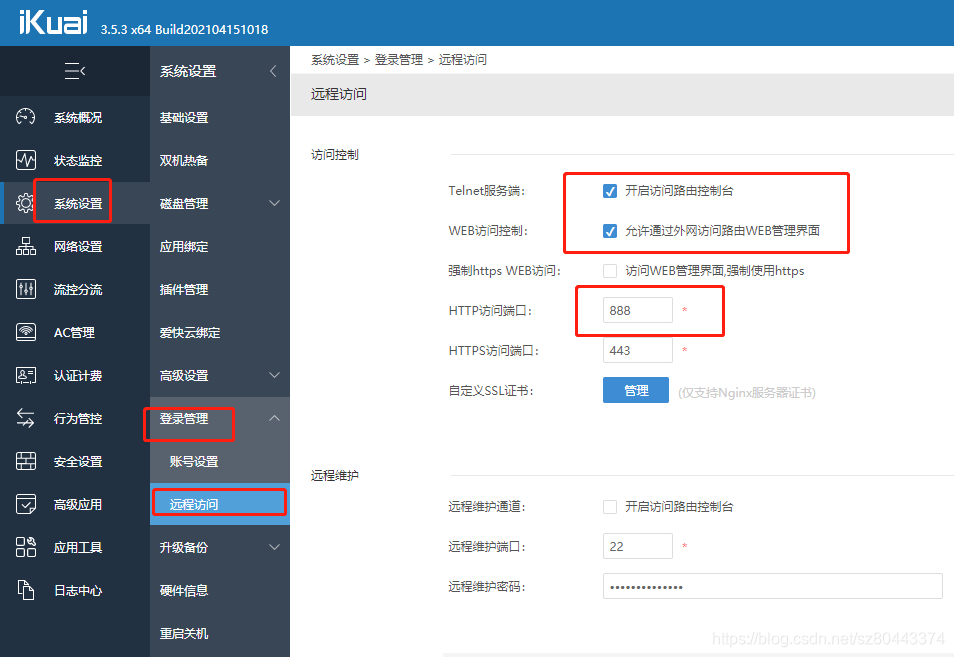This screenshot has width=954, height=657.
Task: Collapse the 系统设置 submenu panel arrow
Action: [x=273, y=71]
